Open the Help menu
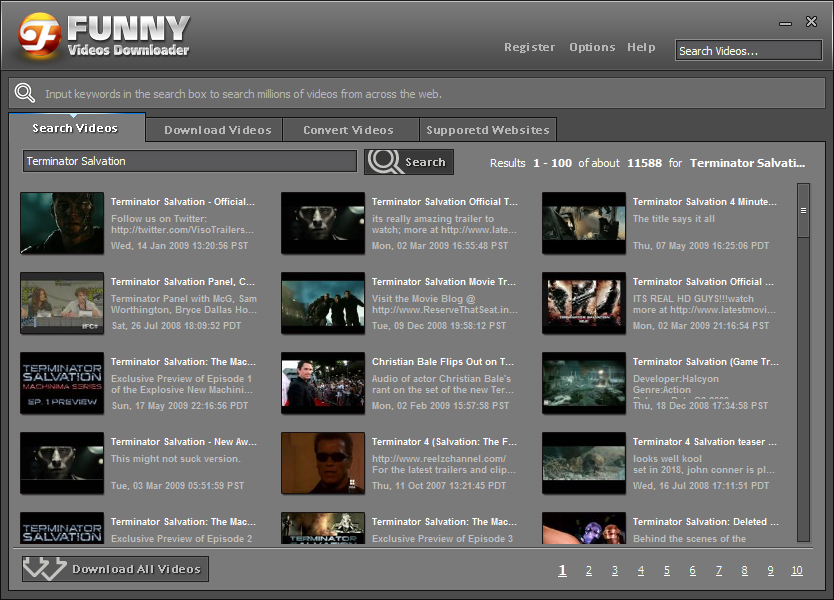 click(641, 47)
